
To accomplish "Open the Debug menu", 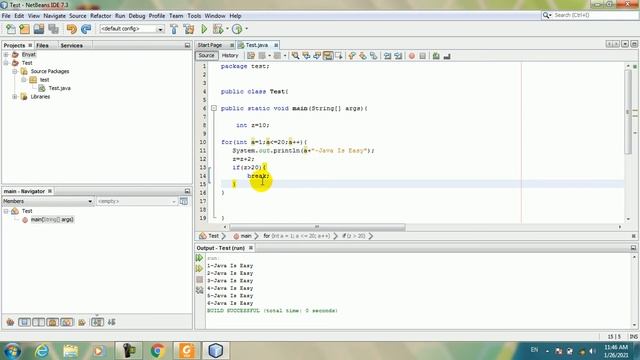I will point(137,16).
